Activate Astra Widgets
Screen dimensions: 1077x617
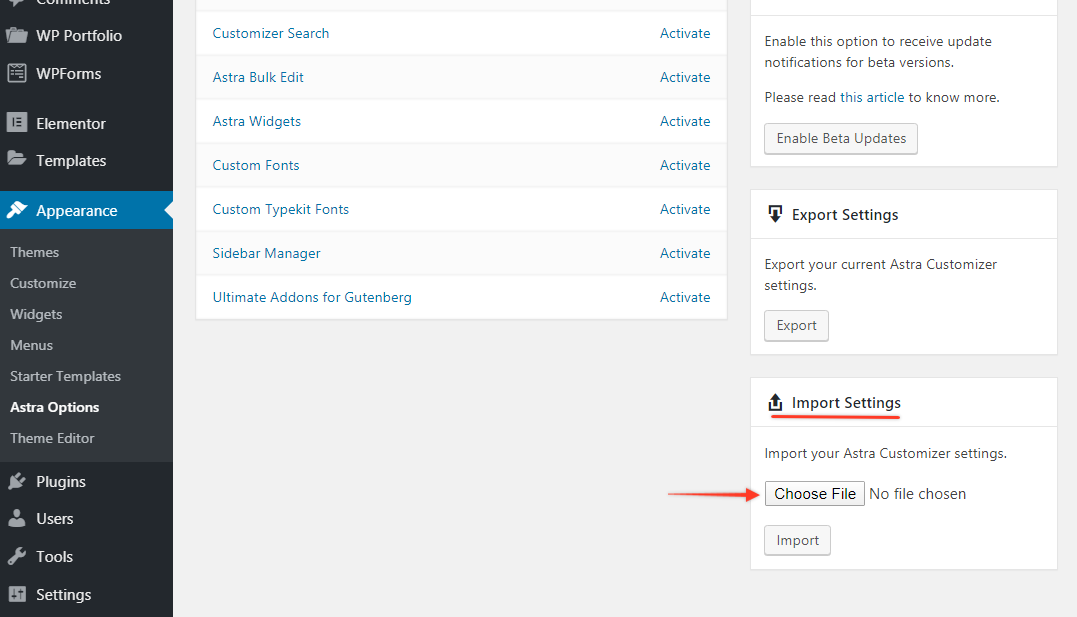coord(685,121)
